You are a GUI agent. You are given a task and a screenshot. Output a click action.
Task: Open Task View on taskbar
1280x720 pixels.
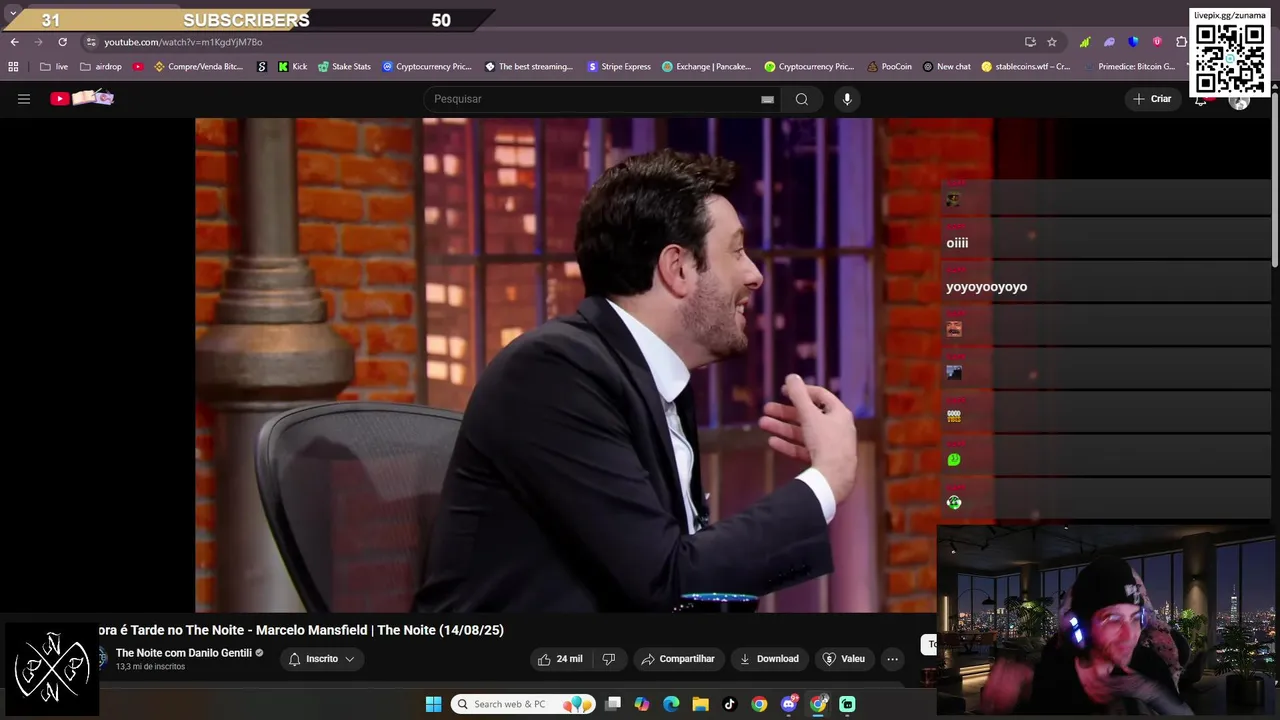[x=613, y=704]
